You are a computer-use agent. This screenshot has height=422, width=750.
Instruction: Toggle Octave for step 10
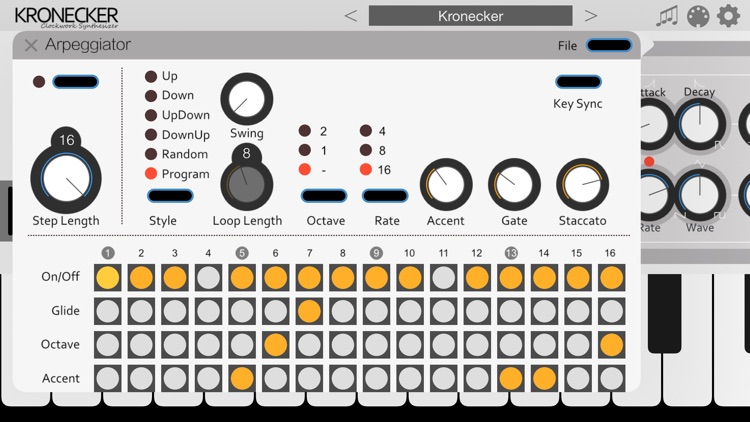[x=410, y=344]
